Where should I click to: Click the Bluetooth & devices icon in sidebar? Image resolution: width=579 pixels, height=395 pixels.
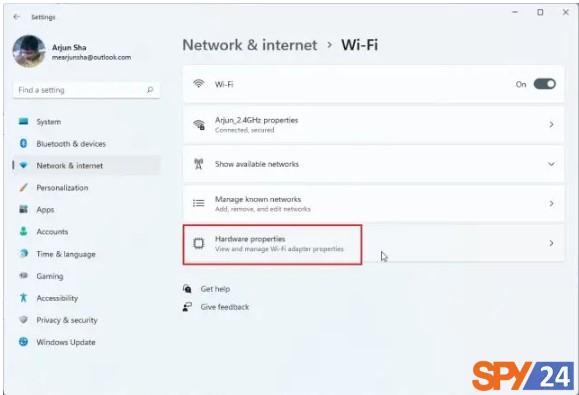pos(23,143)
